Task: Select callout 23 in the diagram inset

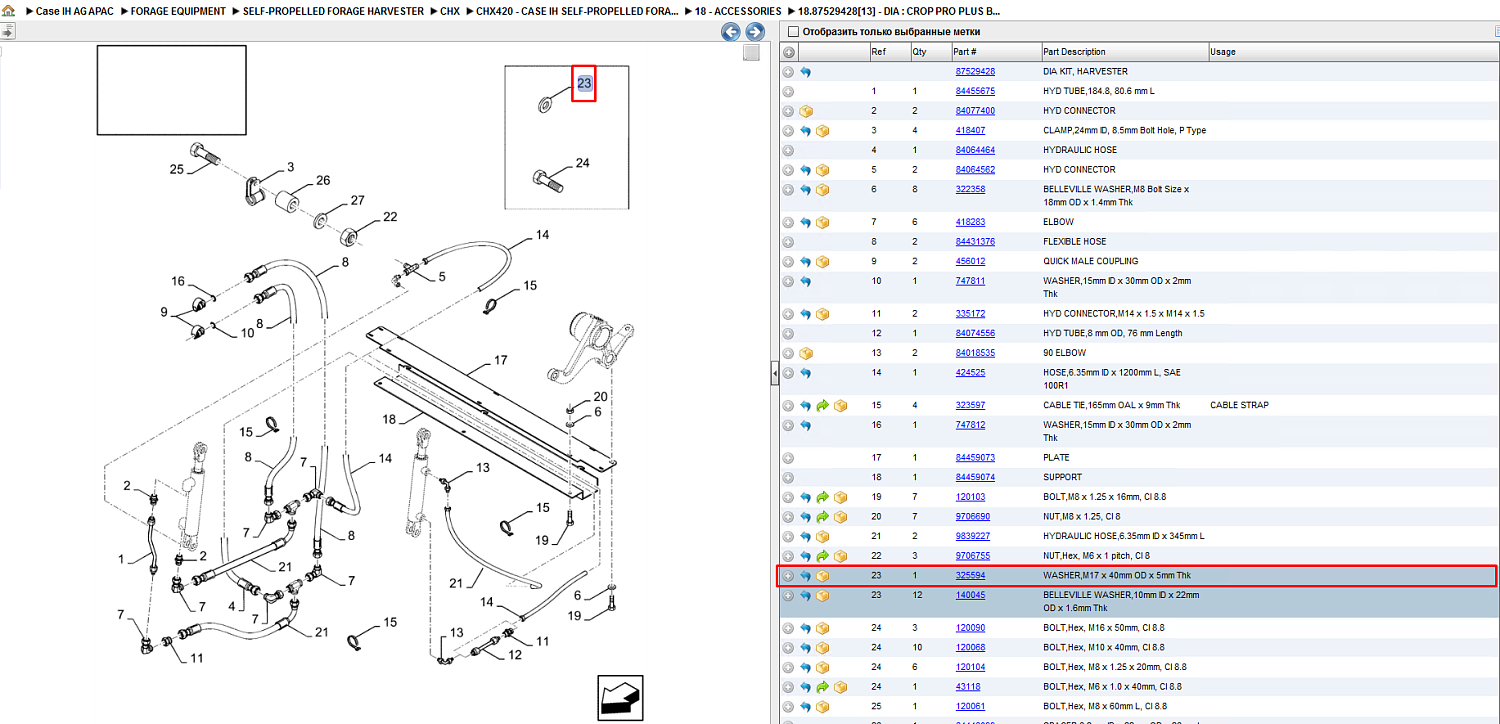Action: pos(584,83)
